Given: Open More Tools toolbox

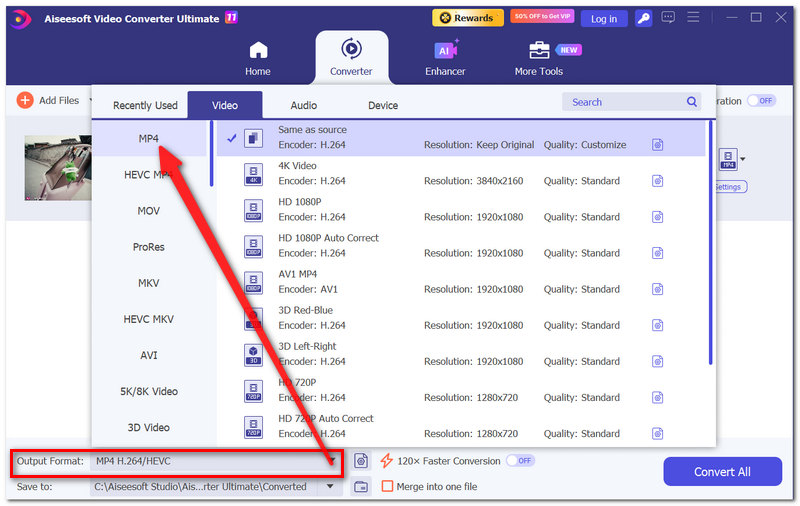Looking at the screenshot, I should pos(539,59).
